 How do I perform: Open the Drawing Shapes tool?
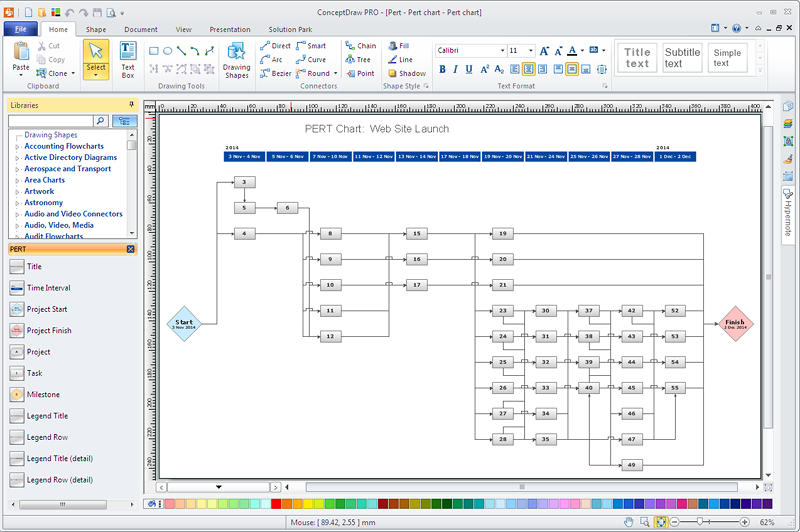[x=236, y=60]
